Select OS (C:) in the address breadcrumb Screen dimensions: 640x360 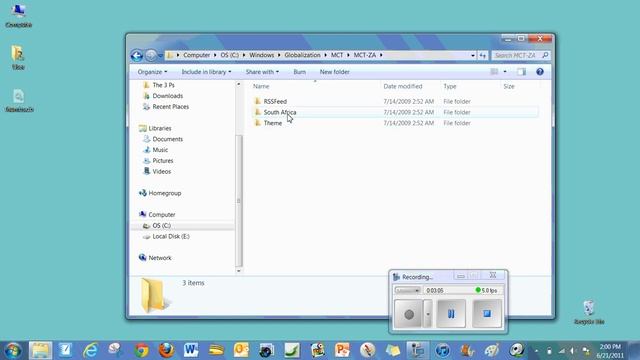click(x=229, y=55)
